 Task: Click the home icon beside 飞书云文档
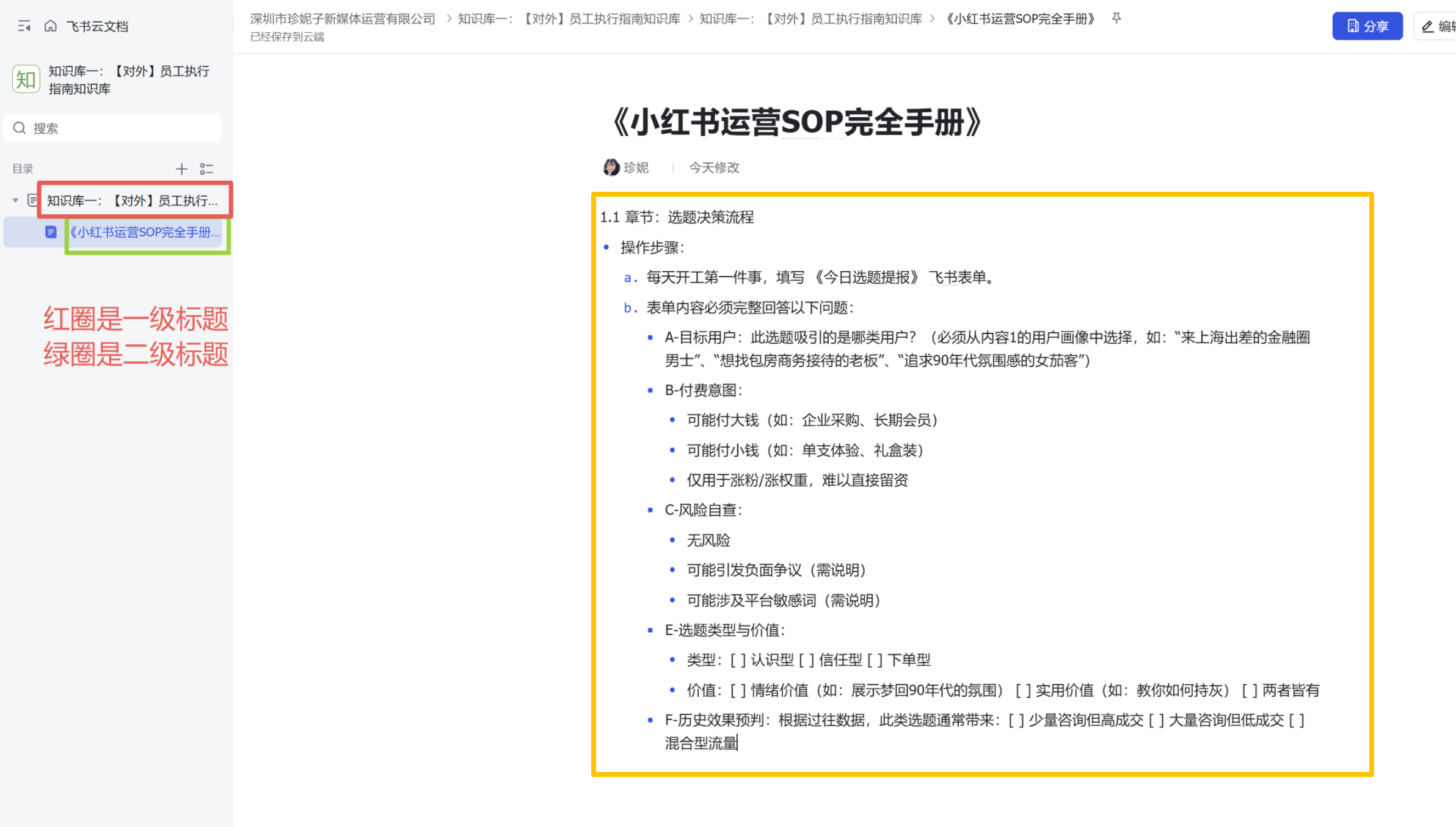[51, 26]
